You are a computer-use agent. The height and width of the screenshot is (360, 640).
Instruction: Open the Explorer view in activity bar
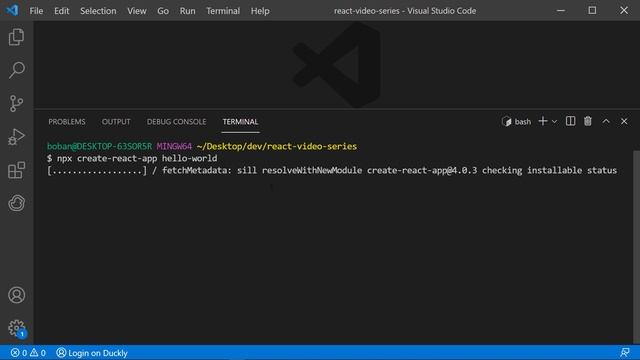[x=16, y=37]
